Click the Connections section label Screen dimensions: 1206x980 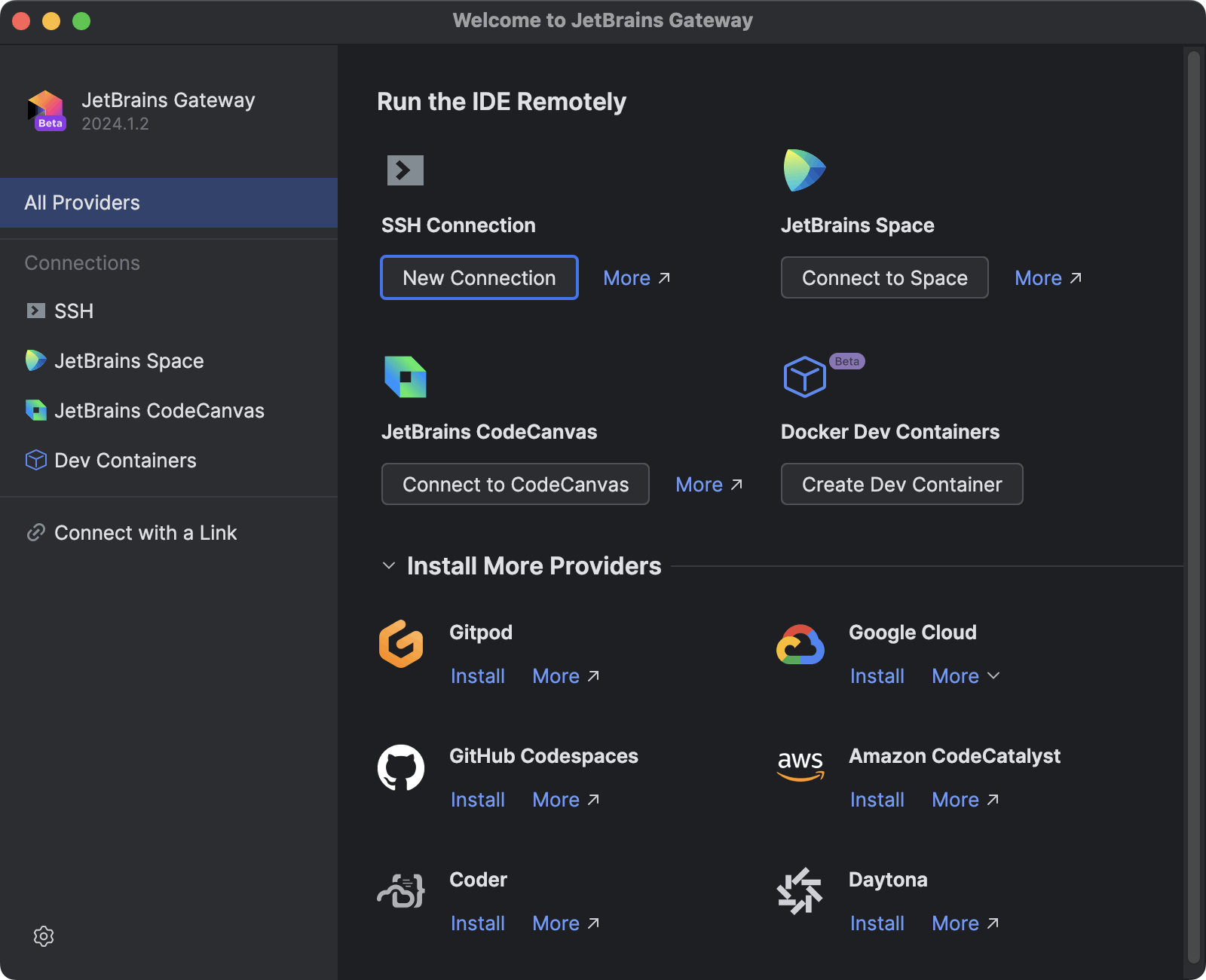click(82, 263)
